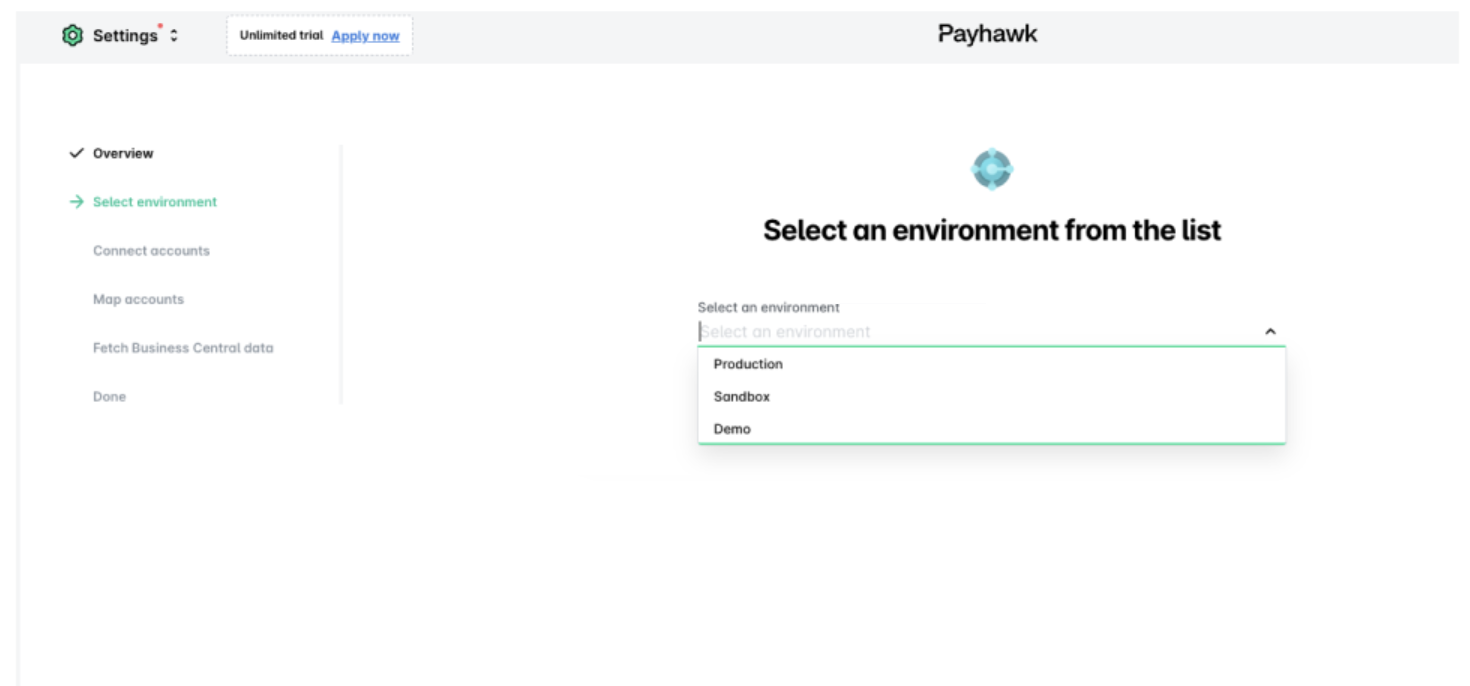Click the Payhawk title text
Viewport: 1470px width, 686px height.
[987, 34]
